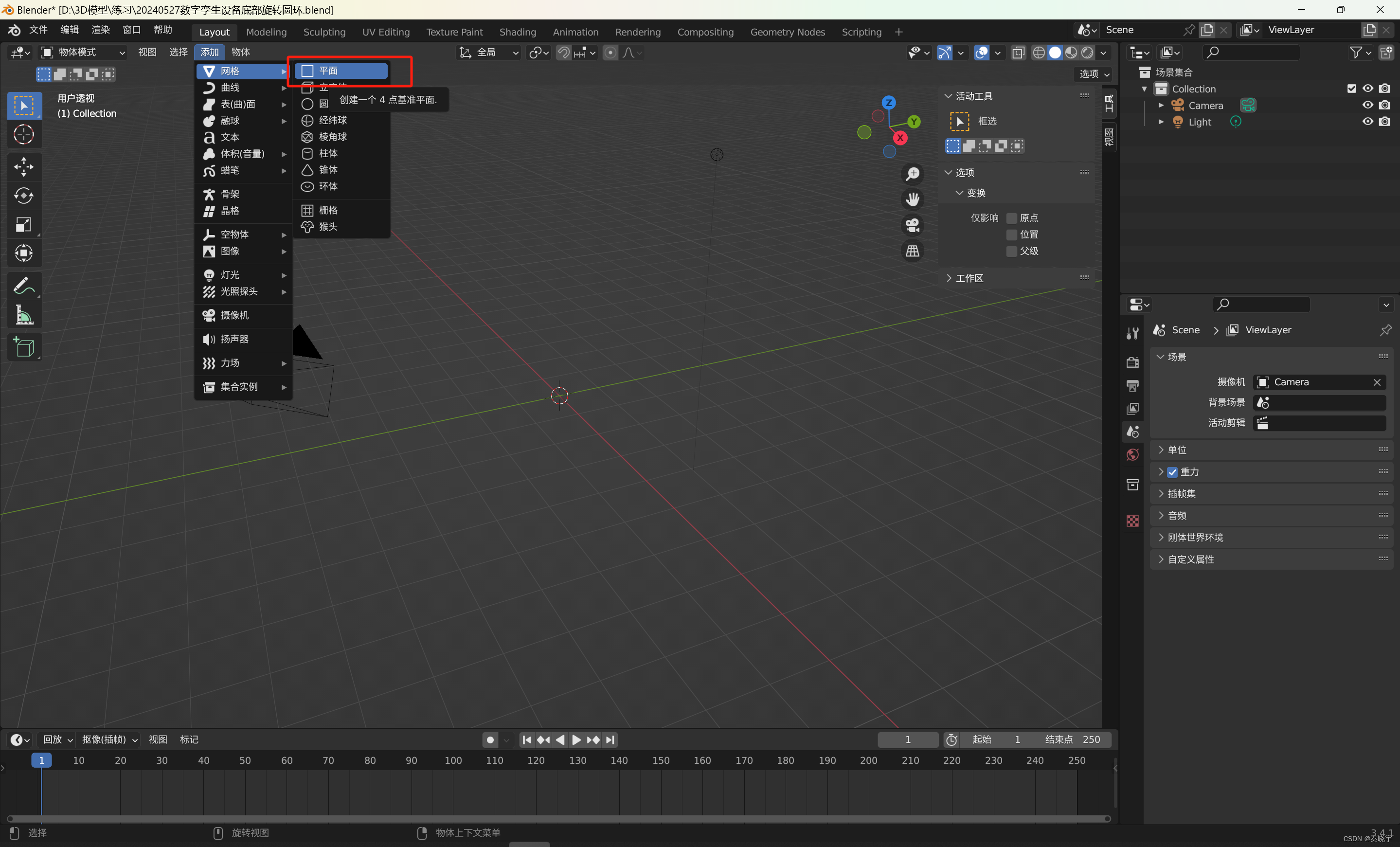Select the Transform tool

pyautogui.click(x=24, y=253)
